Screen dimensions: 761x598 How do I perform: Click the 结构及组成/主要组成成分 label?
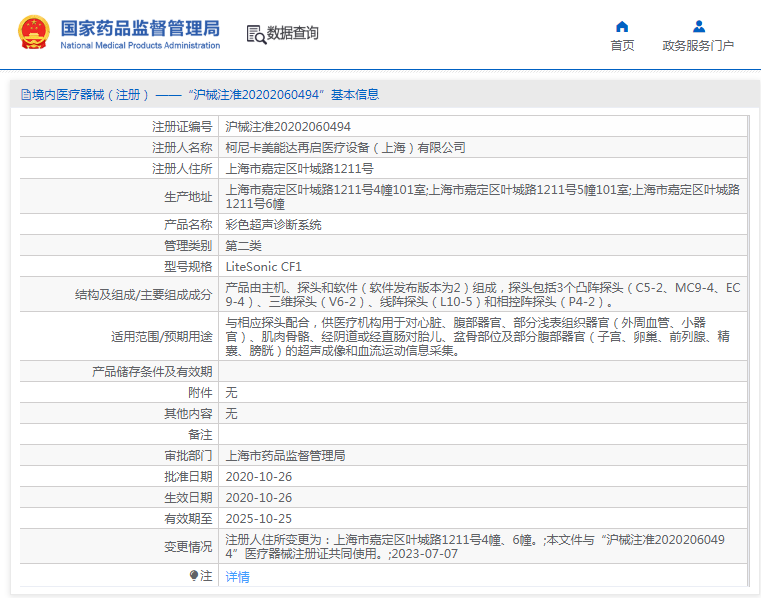click(144, 295)
